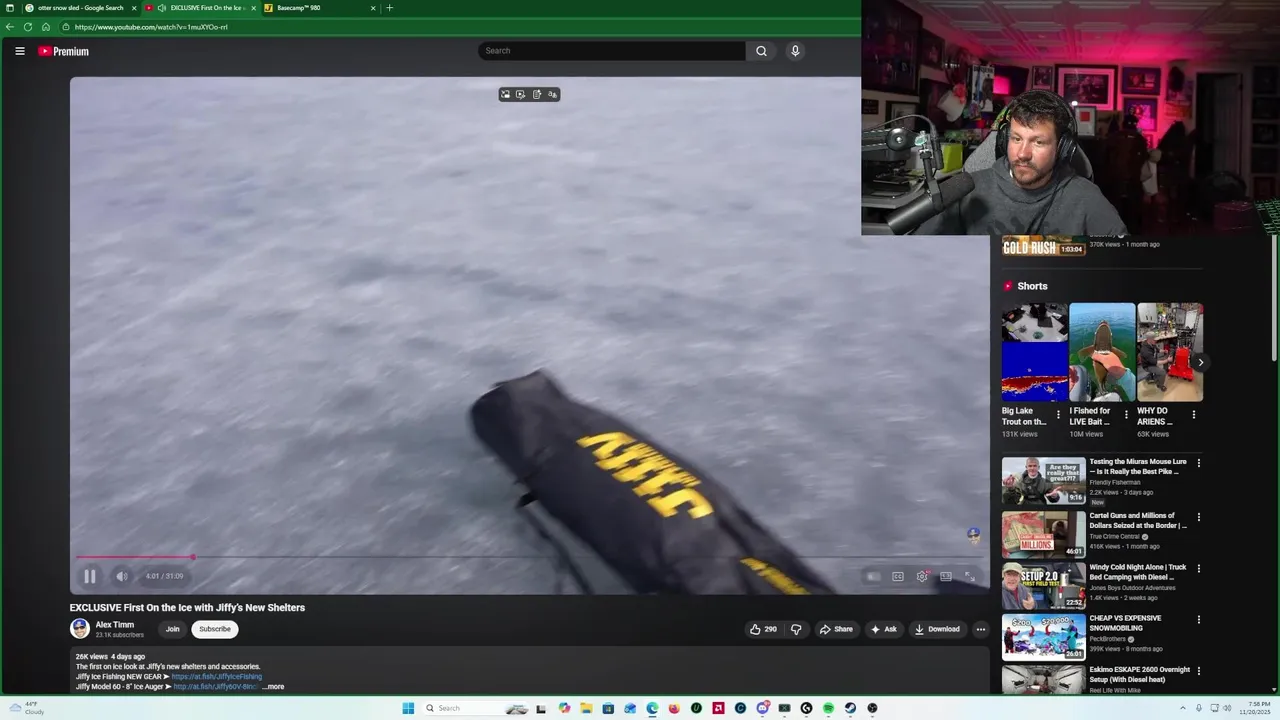Open Spotify from the taskbar
Image resolution: width=1280 pixels, height=720 pixels.
[828, 708]
